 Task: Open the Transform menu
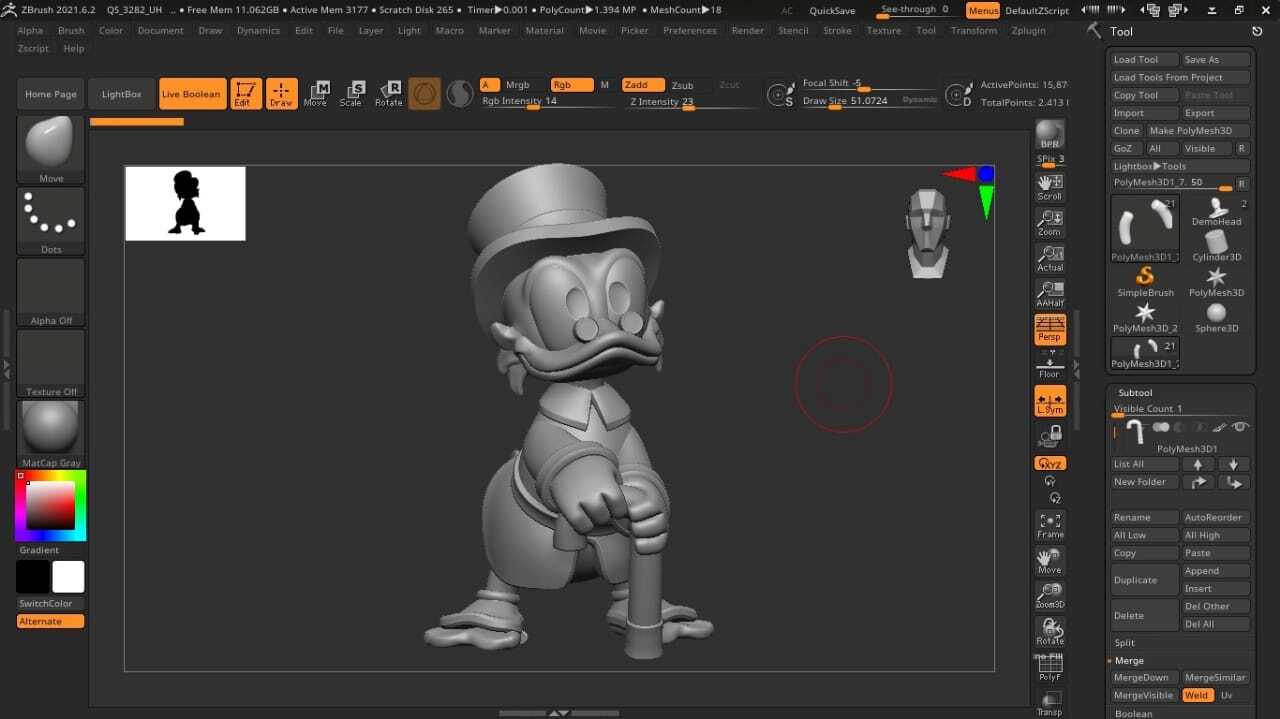tap(973, 31)
